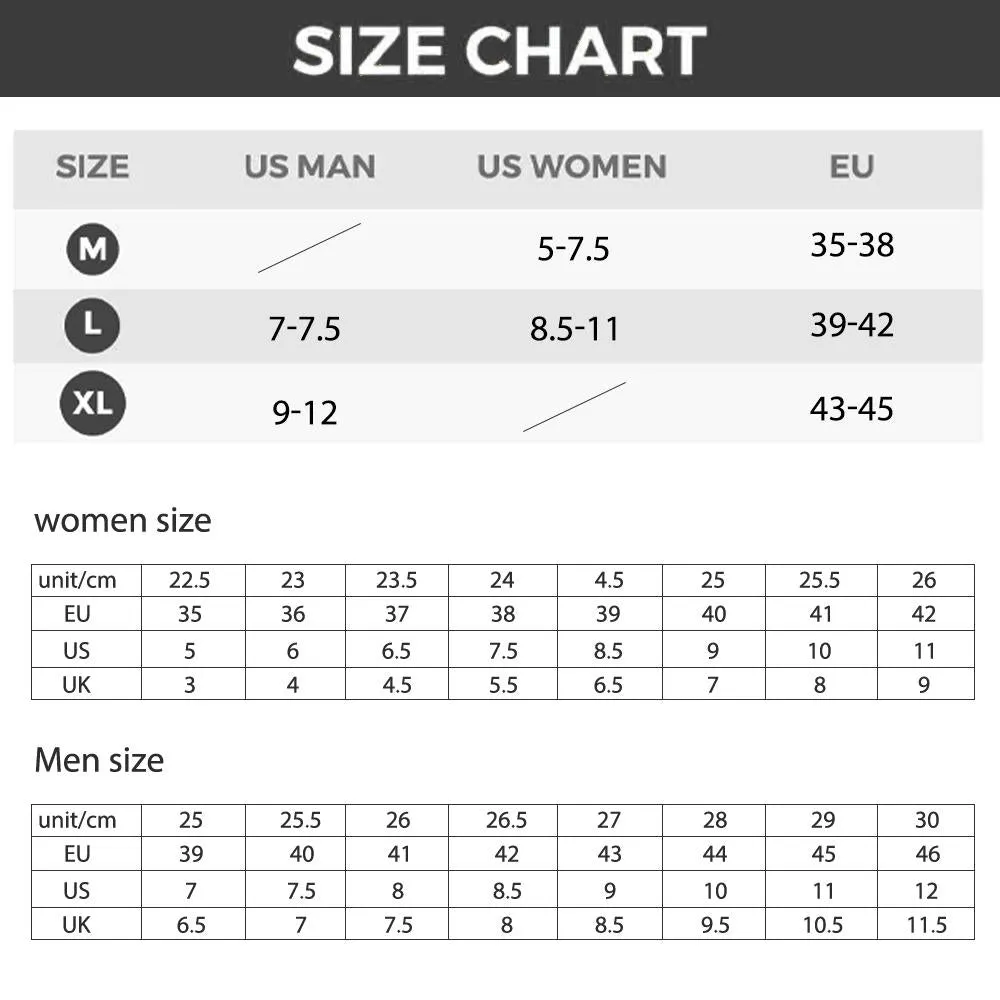The image size is (1000, 1000).
Task: Select the US MAN column header
Action: click(310, 166)
